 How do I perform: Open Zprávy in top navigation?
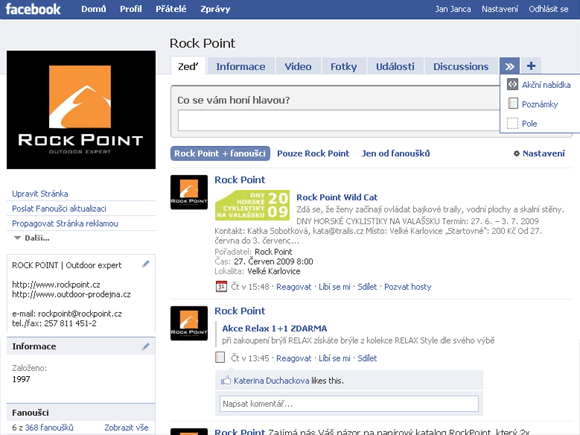pos(215,9)
